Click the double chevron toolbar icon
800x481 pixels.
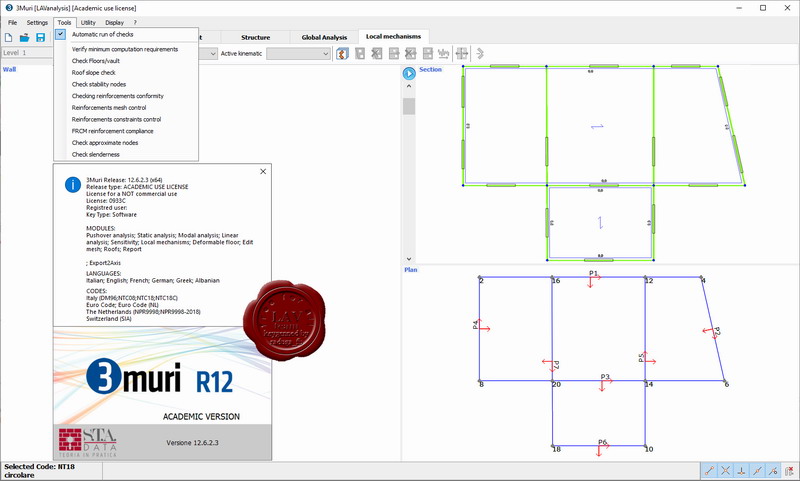pos(480,54)
